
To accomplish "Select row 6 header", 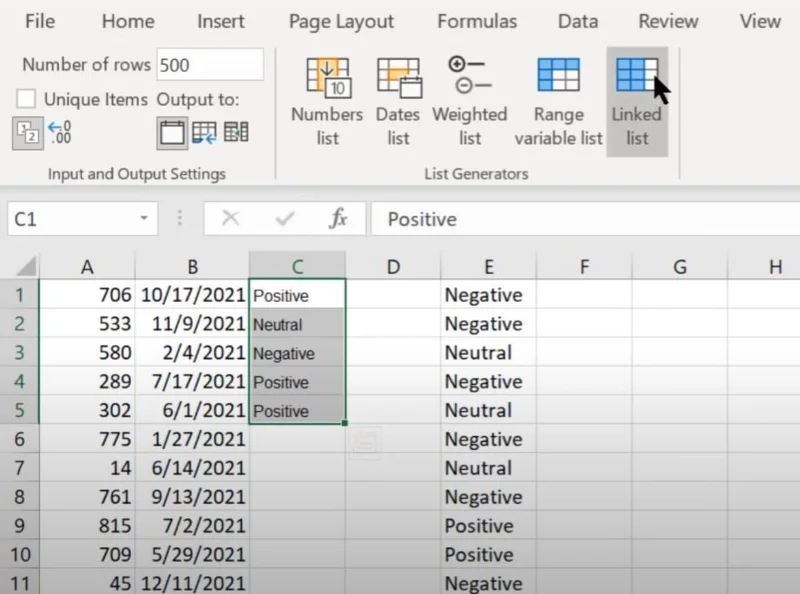I will pos(19,439).
